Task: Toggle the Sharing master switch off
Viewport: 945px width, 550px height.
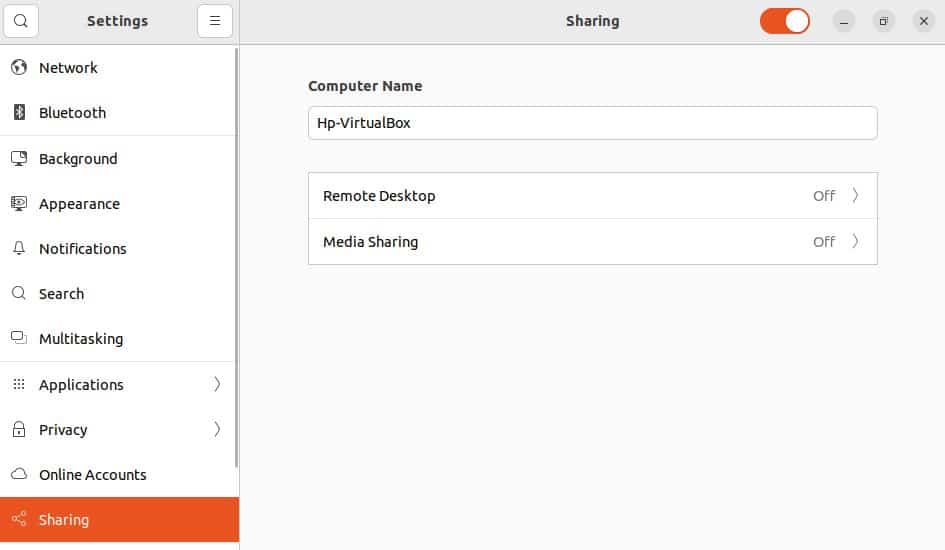Action: (784, 21)
